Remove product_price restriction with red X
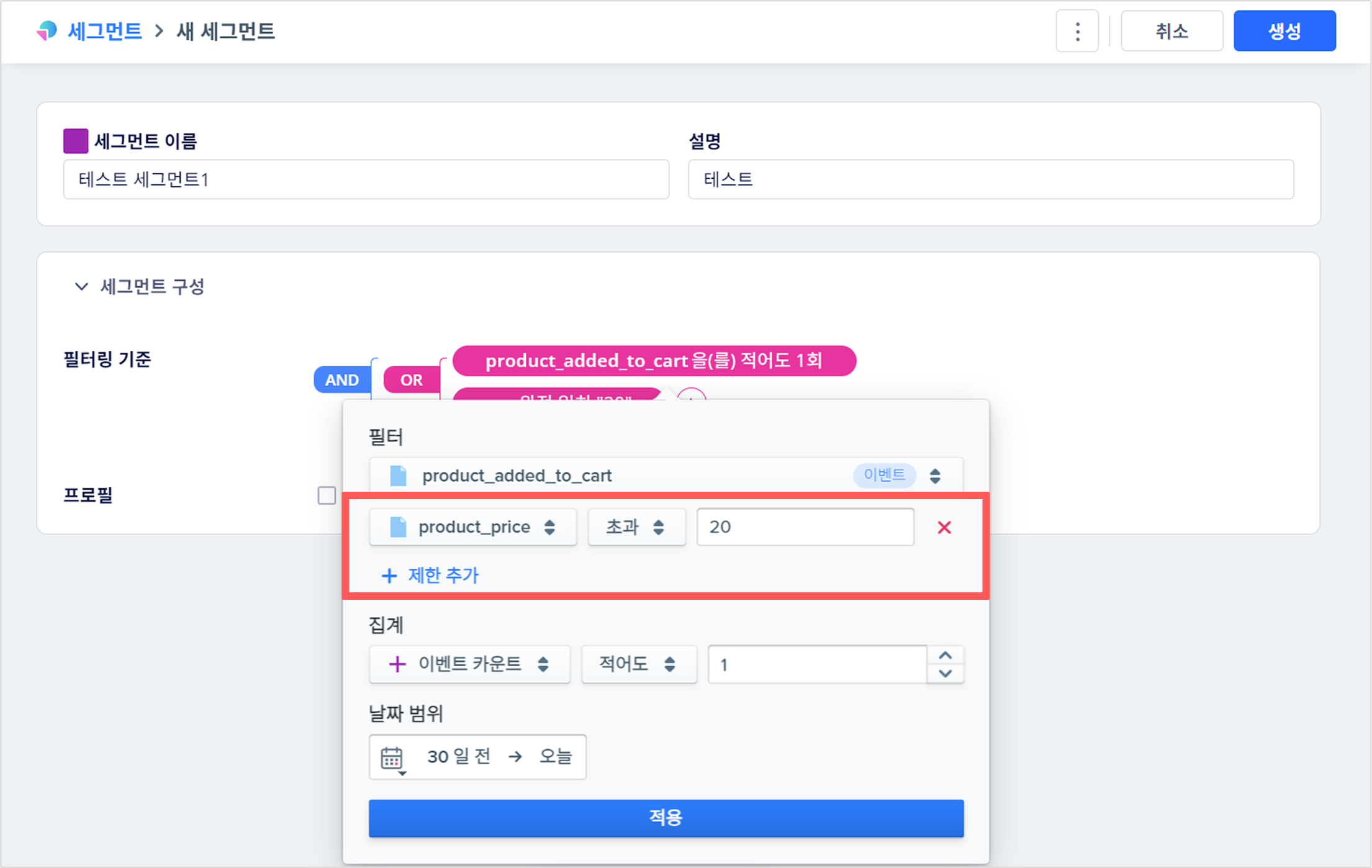This screenshot has width=1372, height=868. coord(944,528)
